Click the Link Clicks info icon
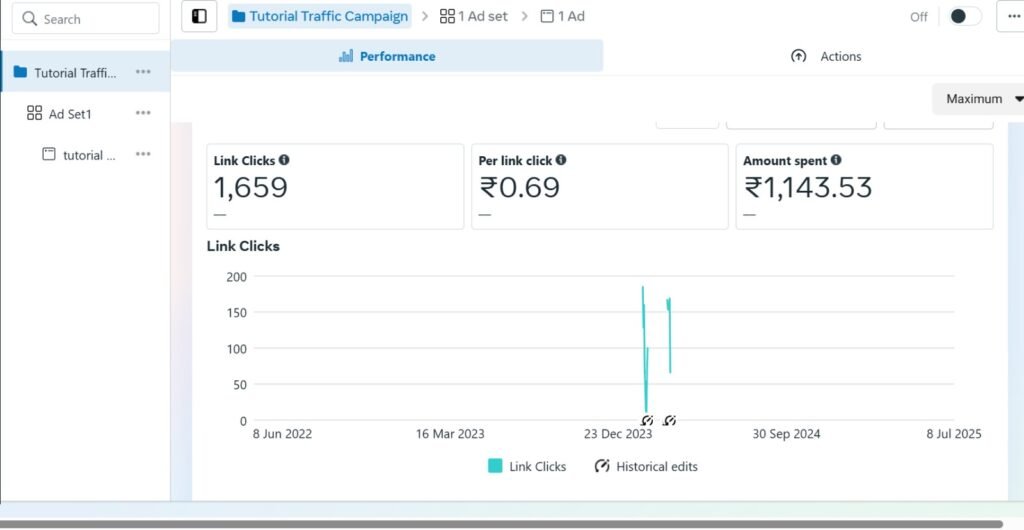 [284, 160]
